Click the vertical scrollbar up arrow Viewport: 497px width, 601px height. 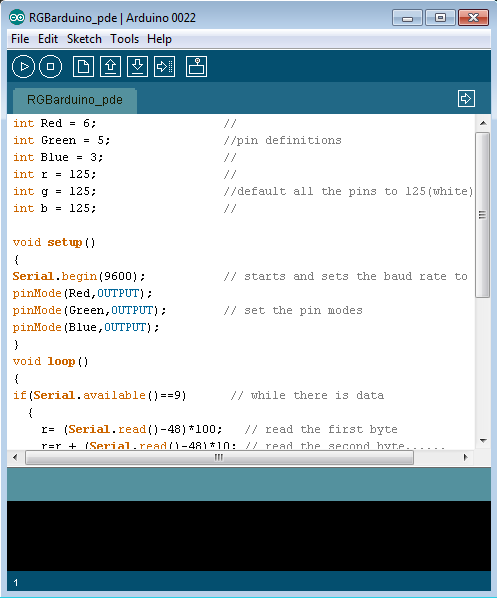pos(483,123)
